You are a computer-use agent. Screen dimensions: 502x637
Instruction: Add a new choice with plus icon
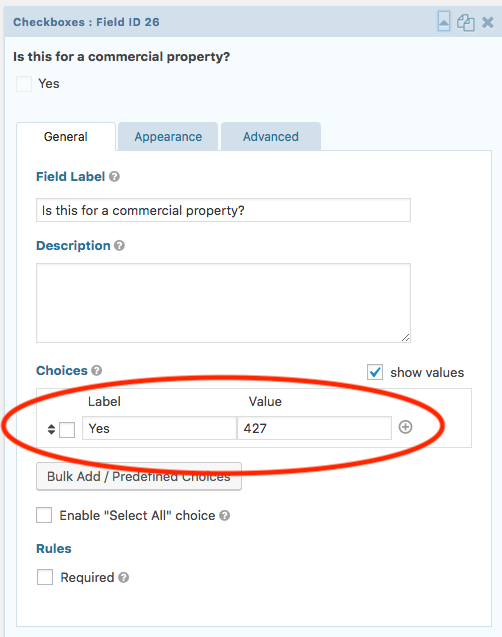click(405, 427)
